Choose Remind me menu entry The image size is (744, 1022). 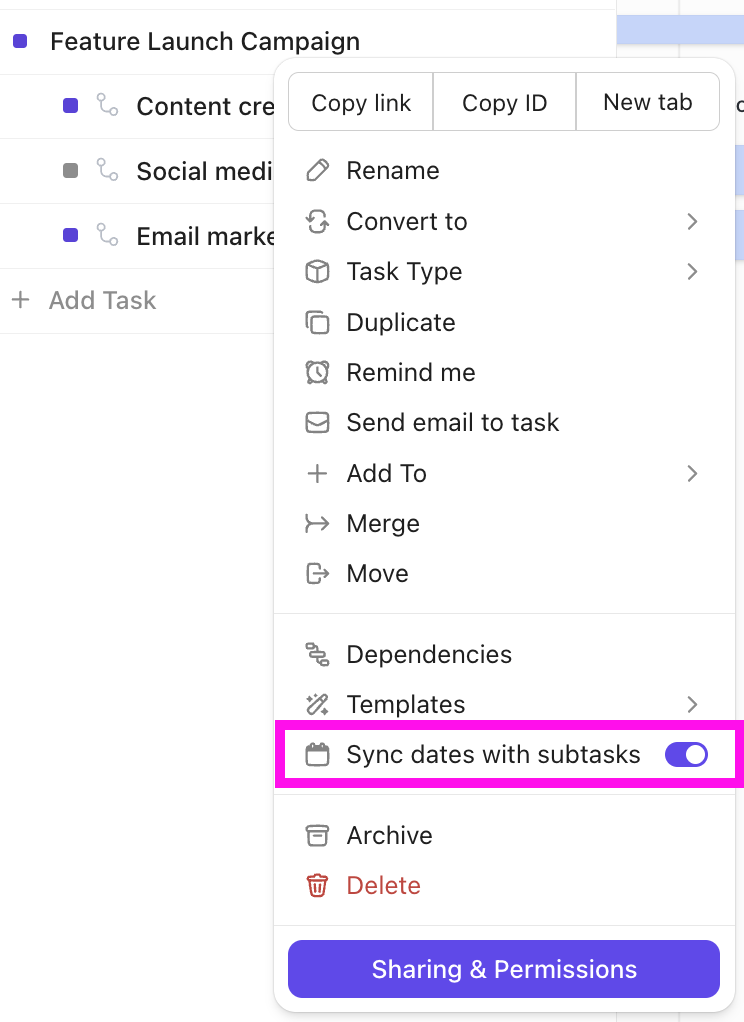[x=505, y=373]
